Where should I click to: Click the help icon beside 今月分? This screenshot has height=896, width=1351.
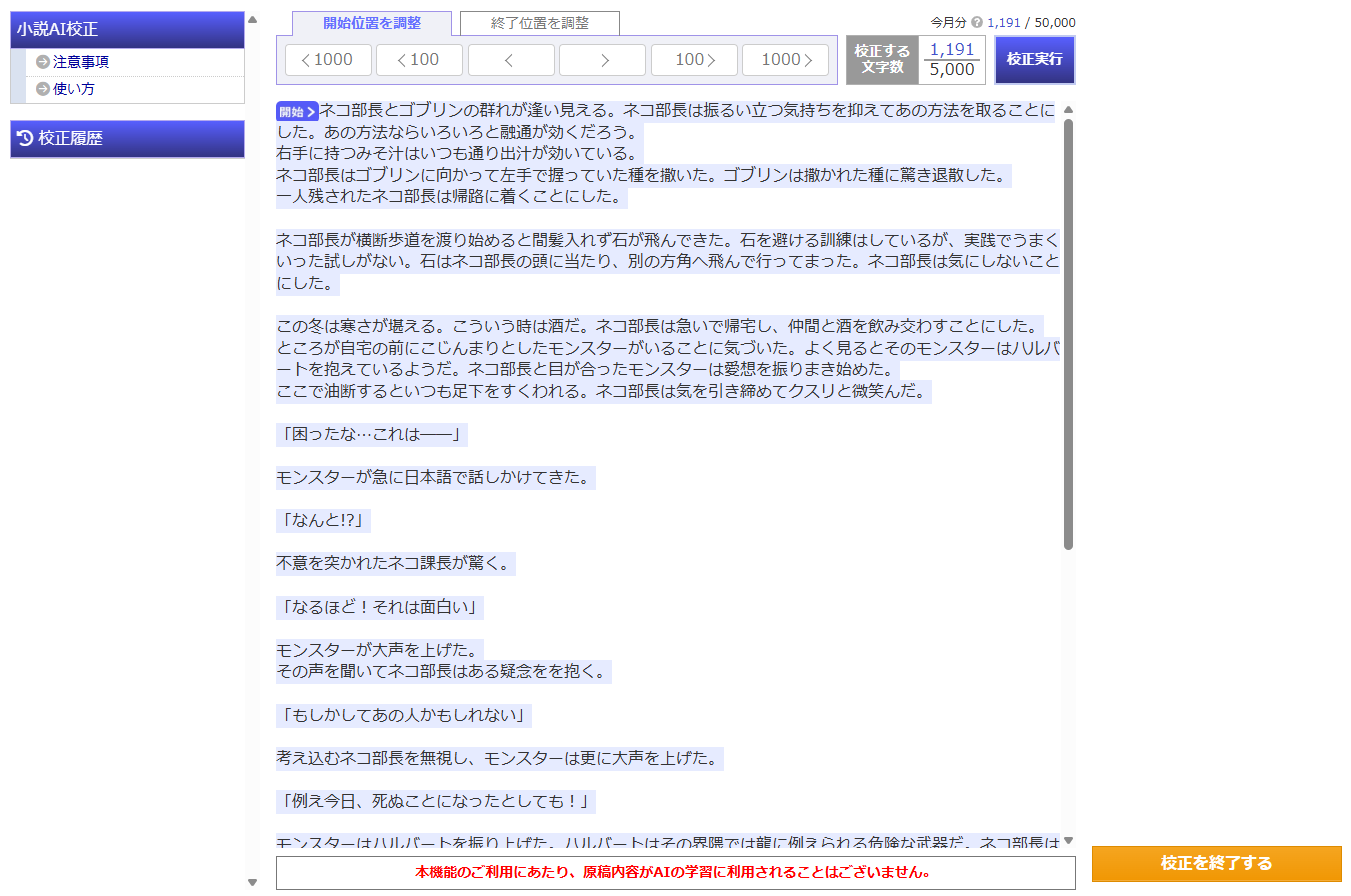pyautogui.click(x=977, y=22)
